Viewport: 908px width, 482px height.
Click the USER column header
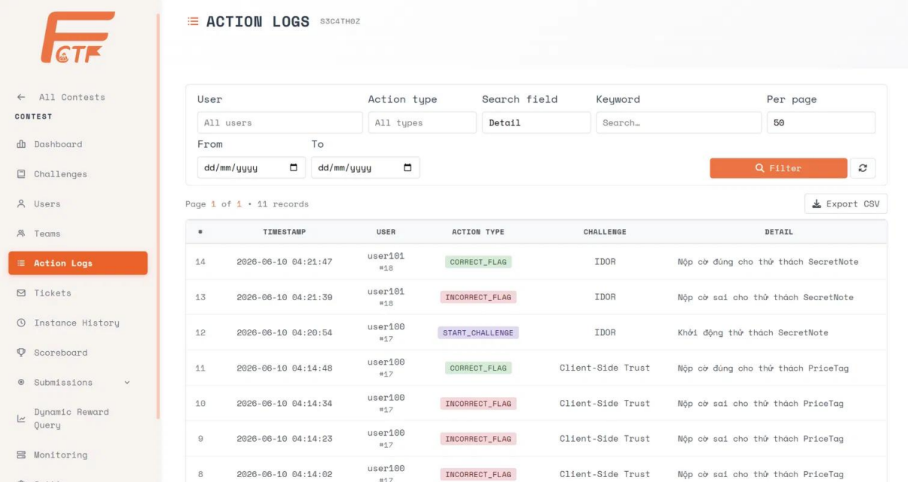[386, 232]
